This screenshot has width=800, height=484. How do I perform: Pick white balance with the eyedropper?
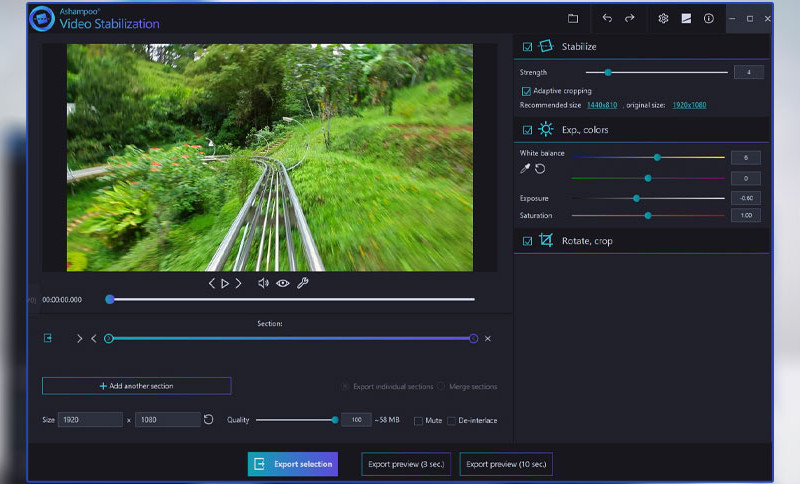pos(525,169)
